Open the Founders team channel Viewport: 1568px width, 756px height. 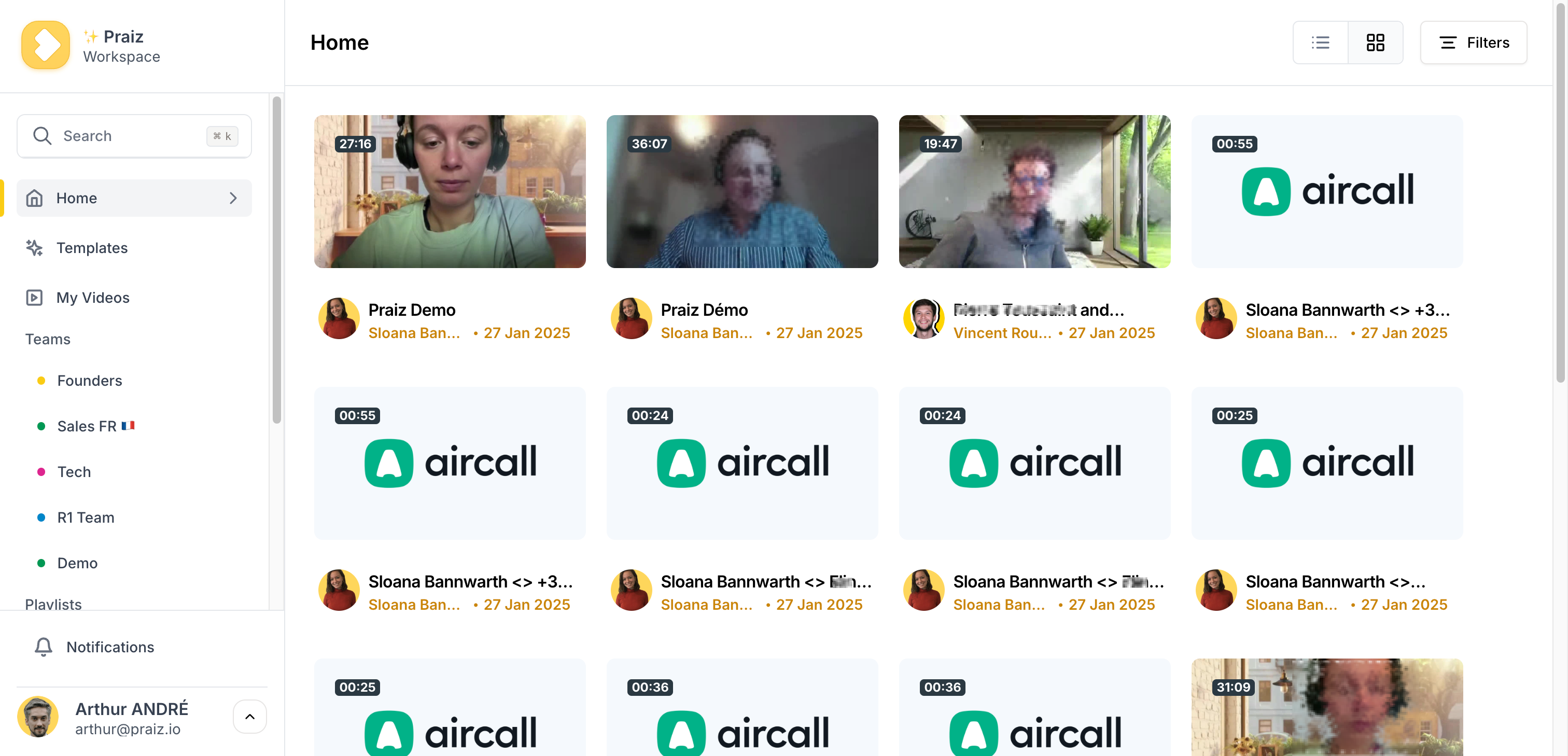(89, 380)
